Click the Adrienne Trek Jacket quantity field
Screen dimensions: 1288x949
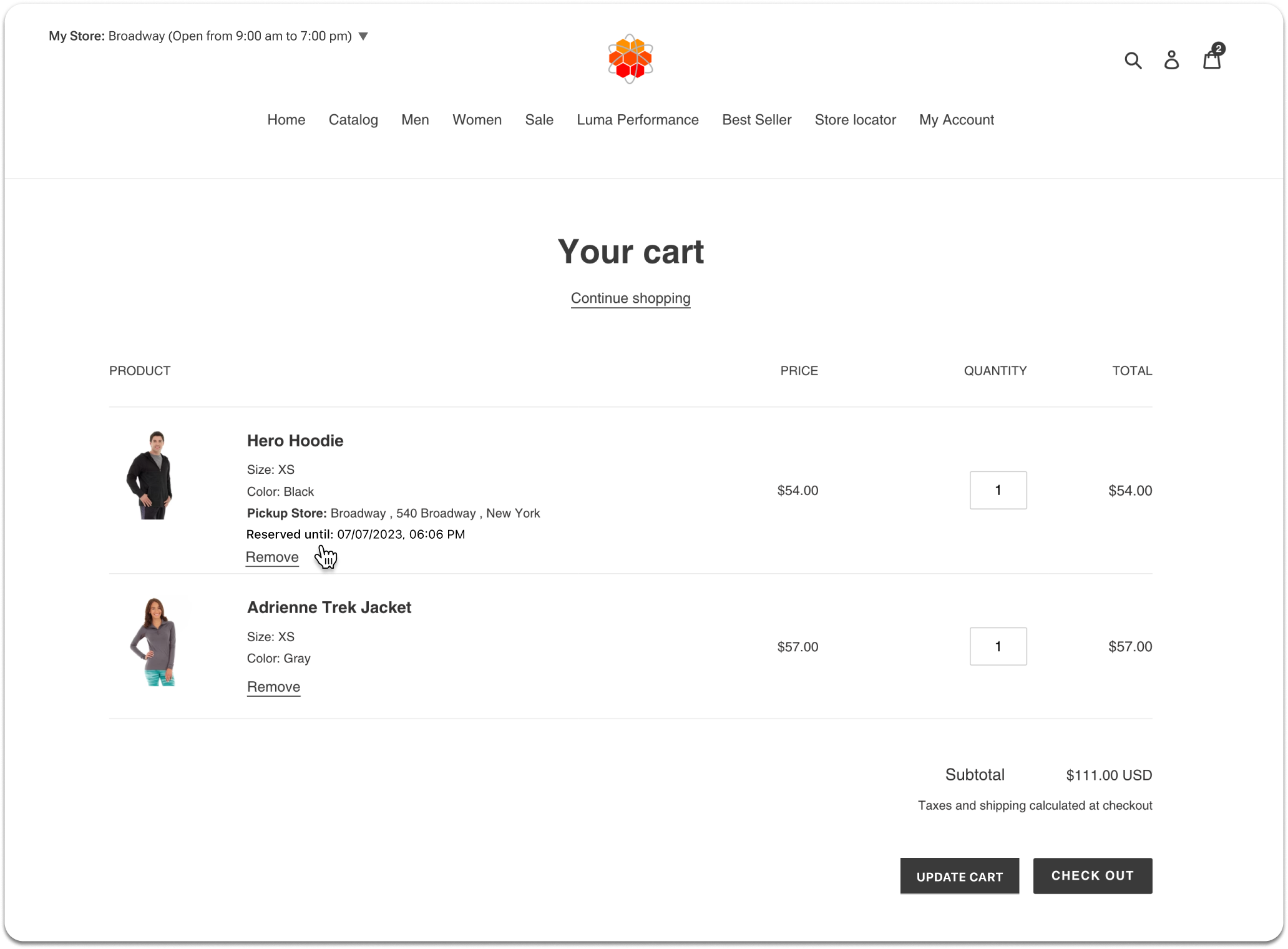997,646
